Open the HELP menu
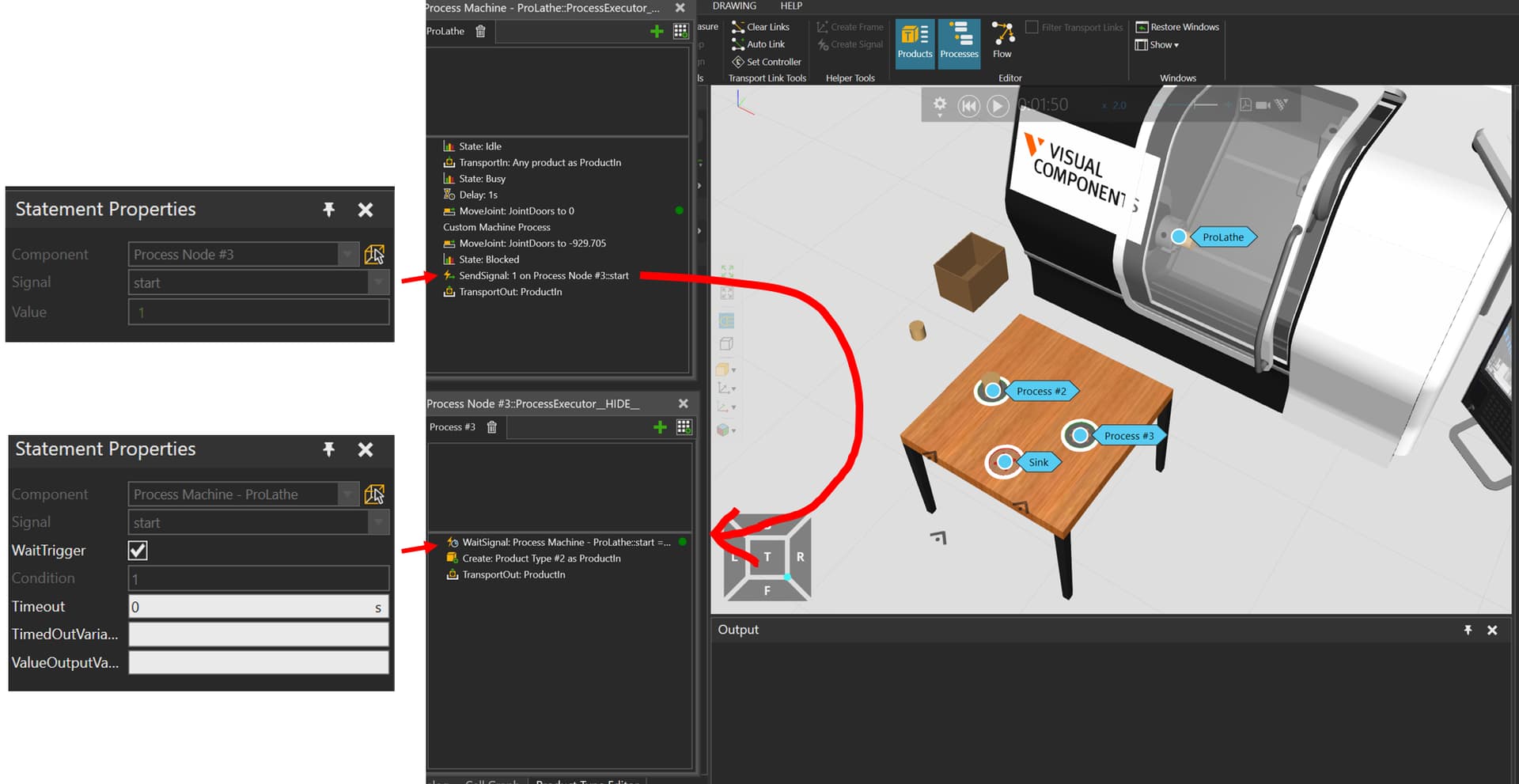 791,6
